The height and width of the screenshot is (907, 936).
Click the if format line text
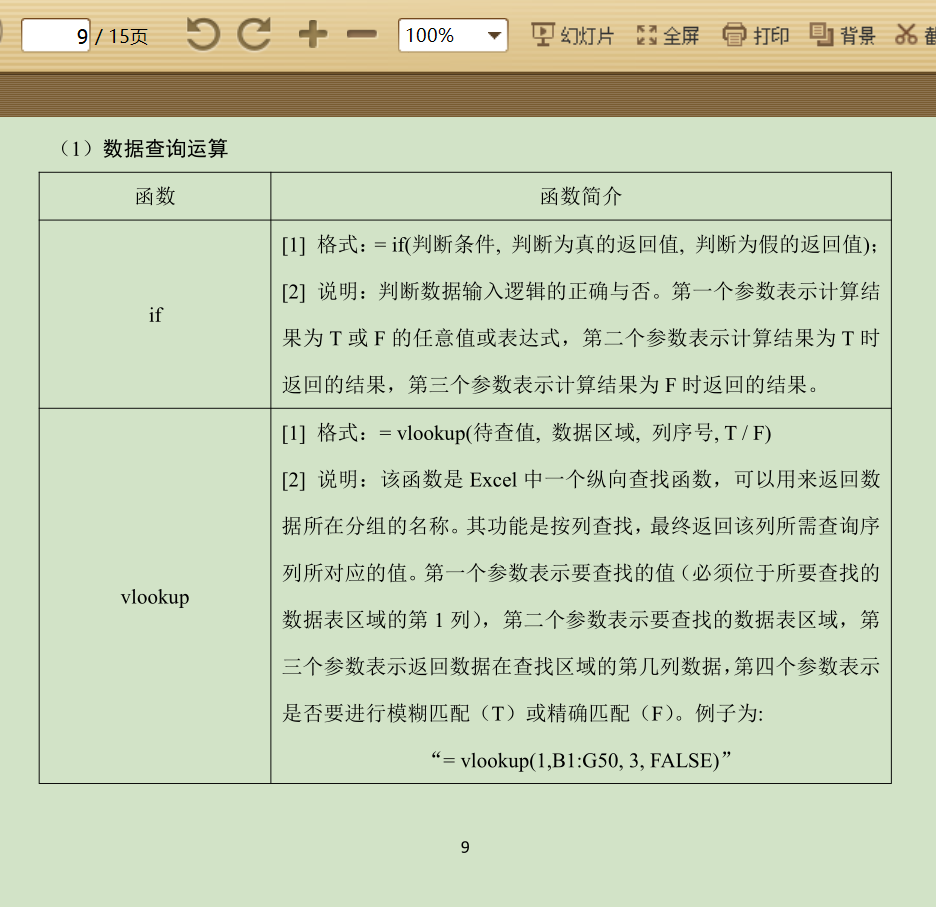pyautogui.click(x=580, y=245)
